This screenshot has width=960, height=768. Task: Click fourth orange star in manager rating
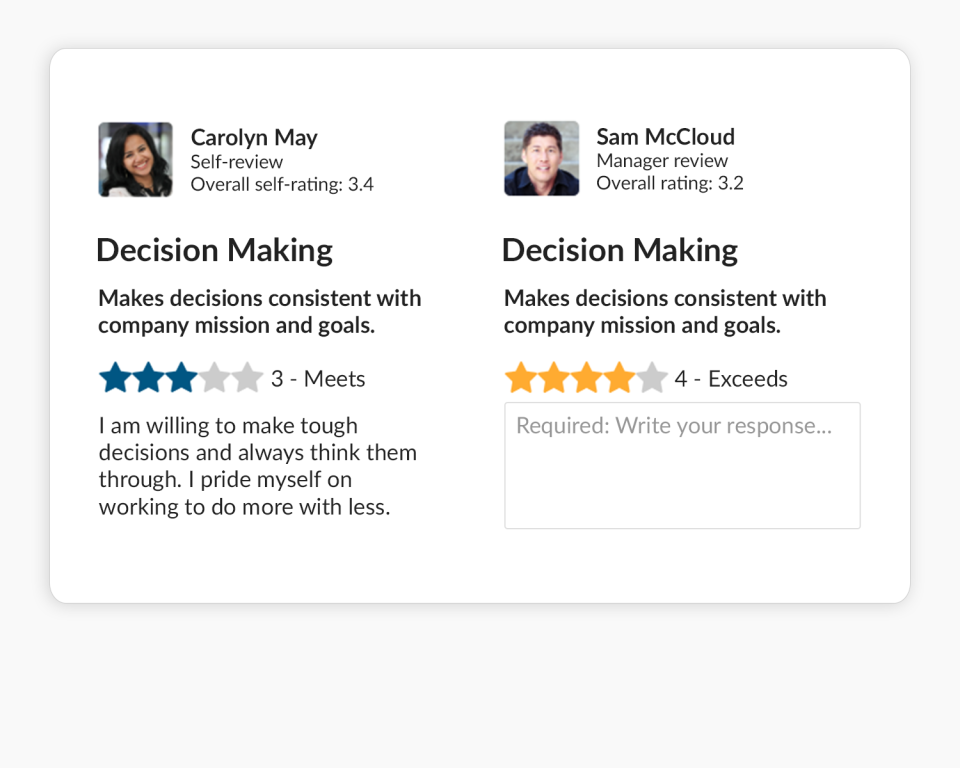click(619, 378)
